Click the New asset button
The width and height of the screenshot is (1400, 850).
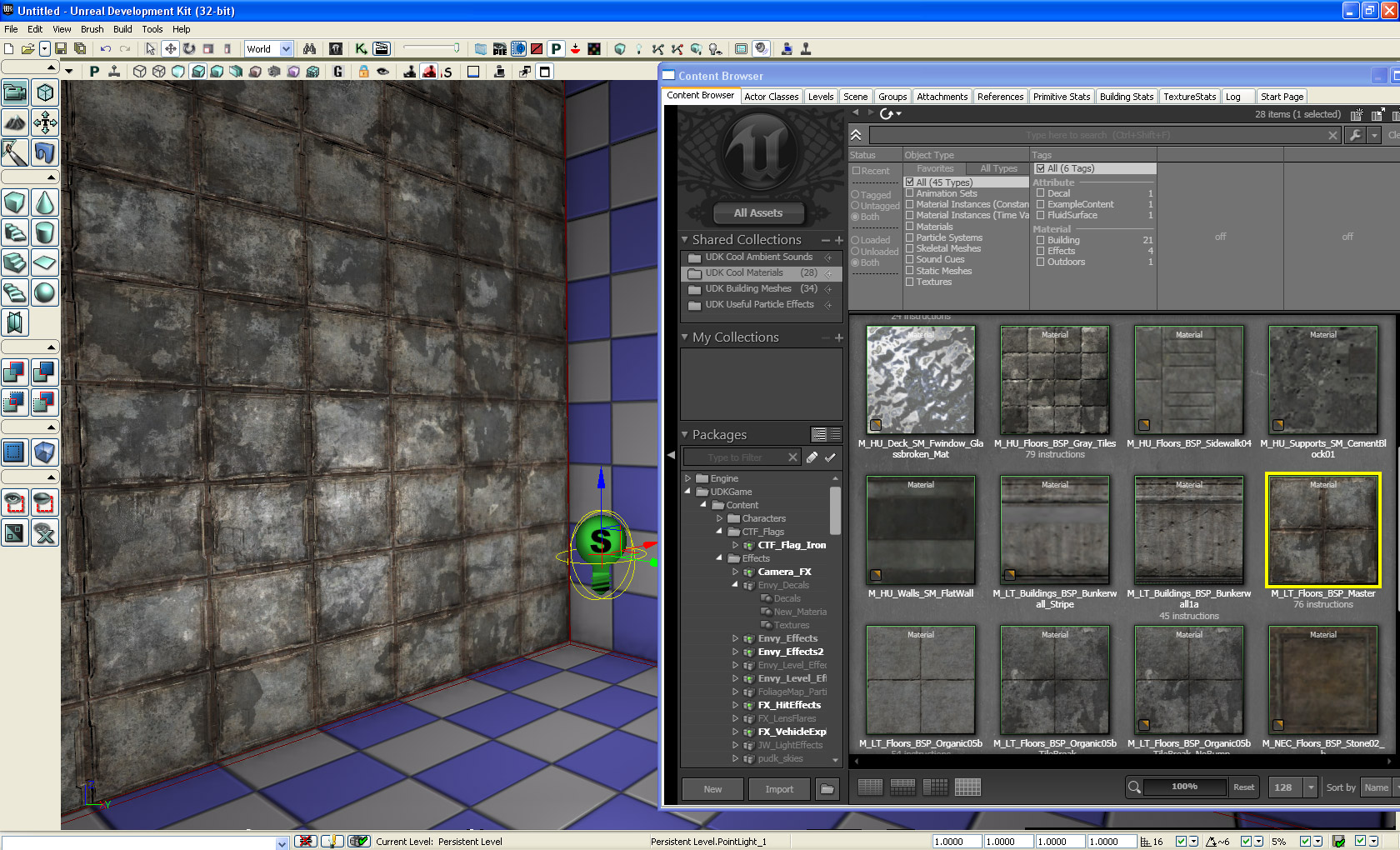(712, 789)
